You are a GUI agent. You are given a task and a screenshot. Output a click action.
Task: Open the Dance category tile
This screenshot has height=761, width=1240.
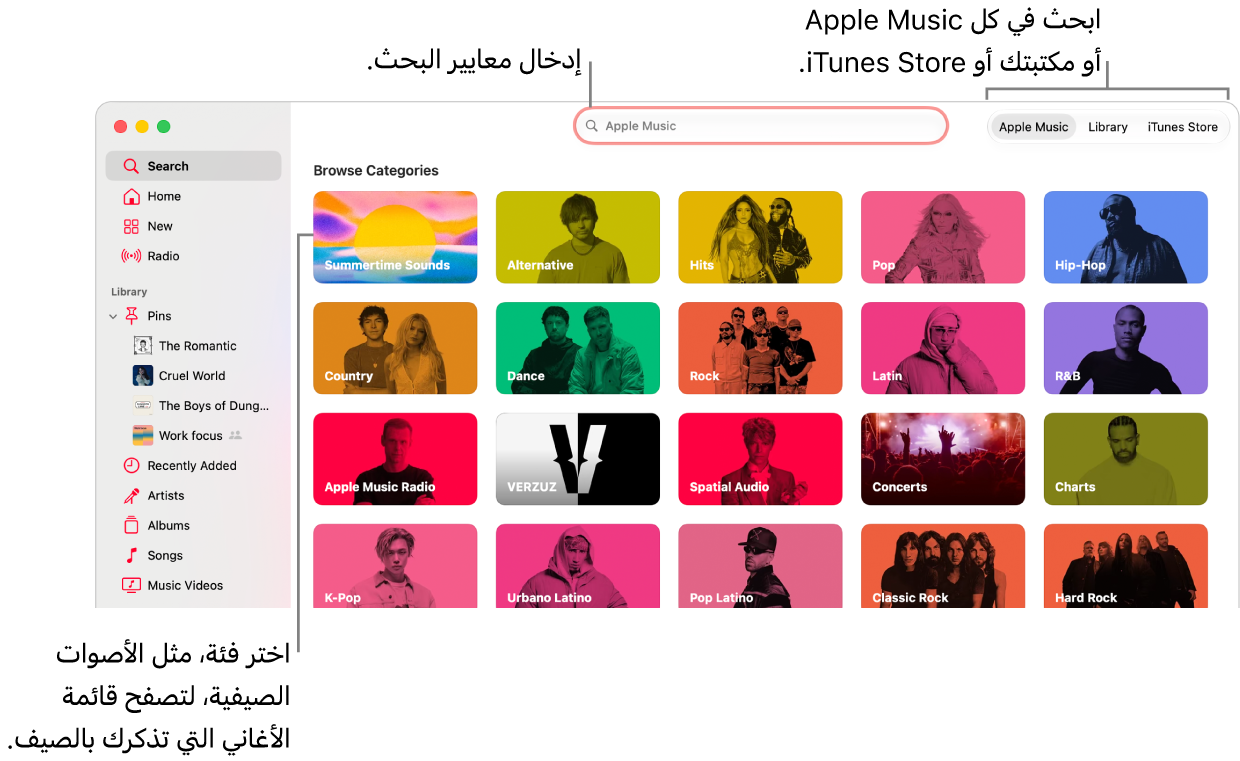578,348
